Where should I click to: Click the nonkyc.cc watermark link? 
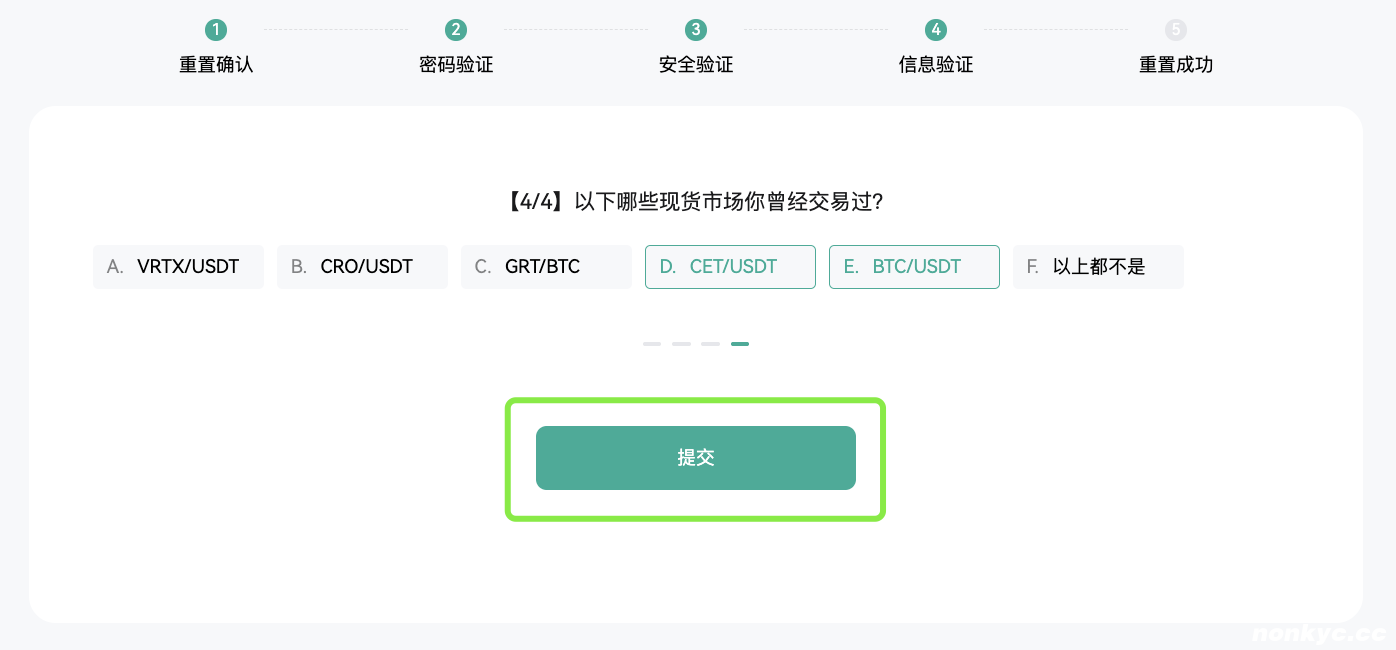tap(1318, 634)
